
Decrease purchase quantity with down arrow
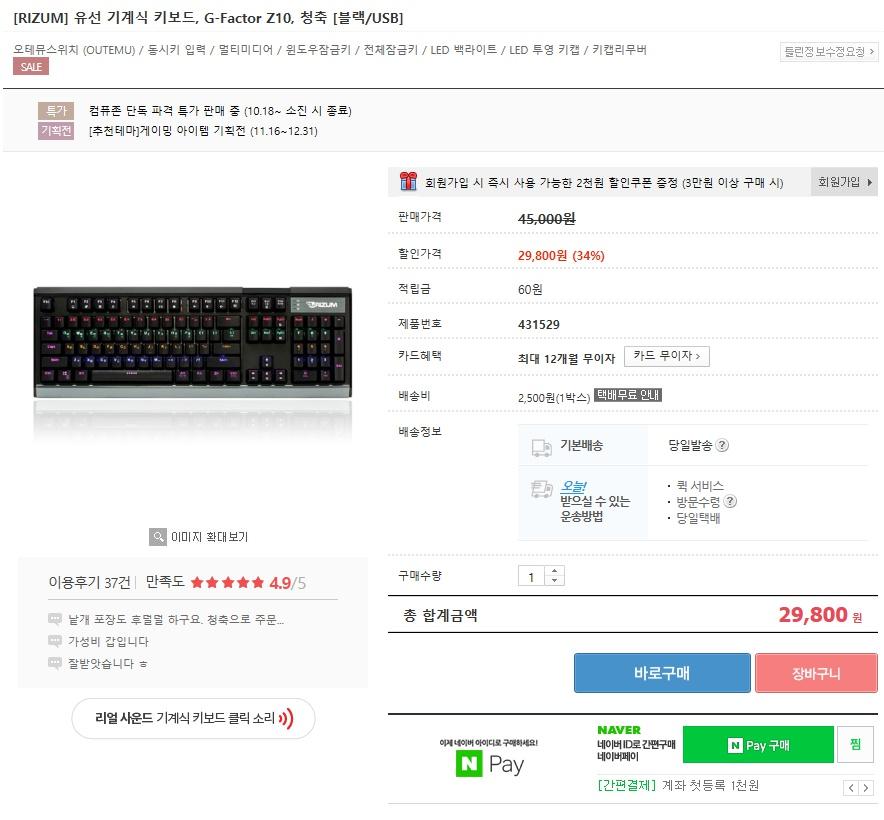tap(554, 580)
